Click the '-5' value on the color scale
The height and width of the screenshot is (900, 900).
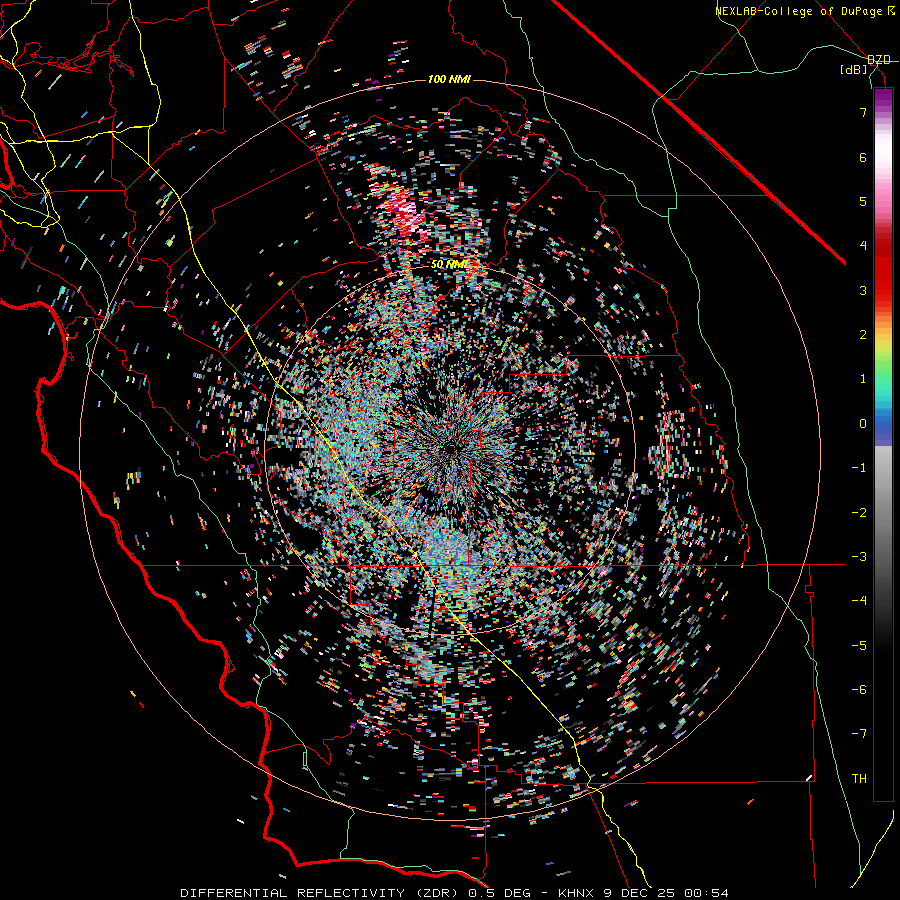pyautogui.click(x=859, y=646)
